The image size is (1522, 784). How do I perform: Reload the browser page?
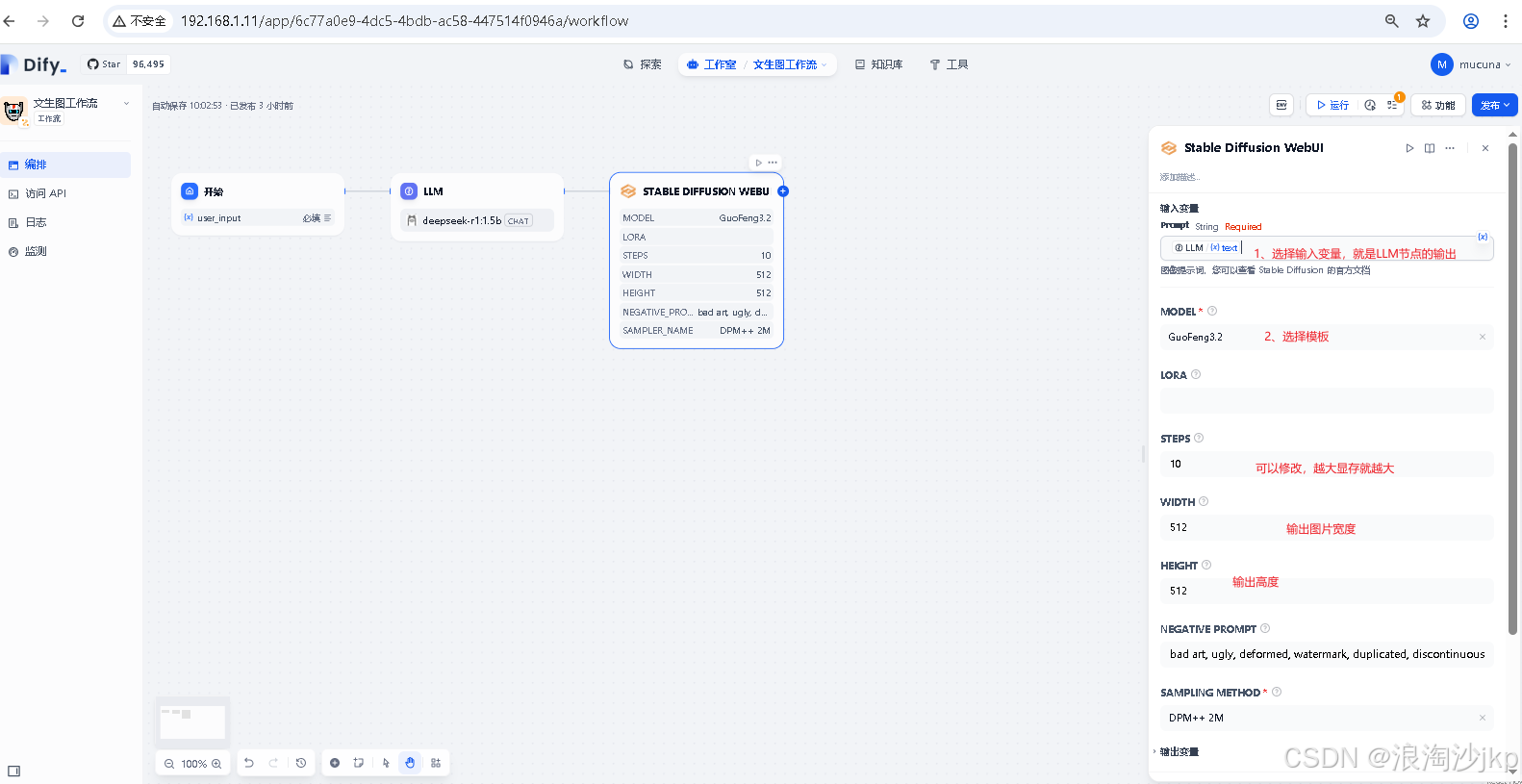tap(78, 20)
